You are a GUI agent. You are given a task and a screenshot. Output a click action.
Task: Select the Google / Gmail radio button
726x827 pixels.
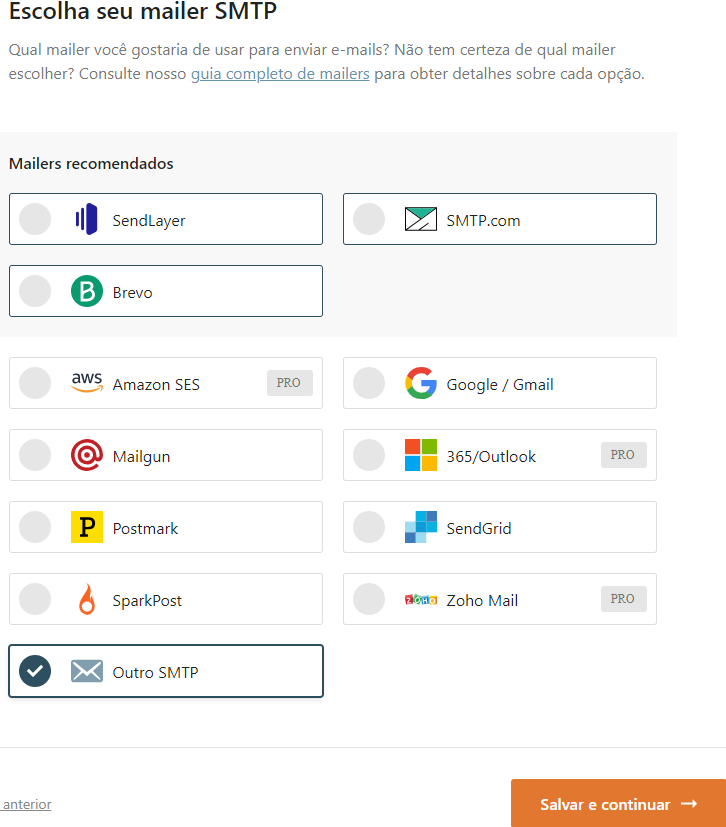point(369,383)
